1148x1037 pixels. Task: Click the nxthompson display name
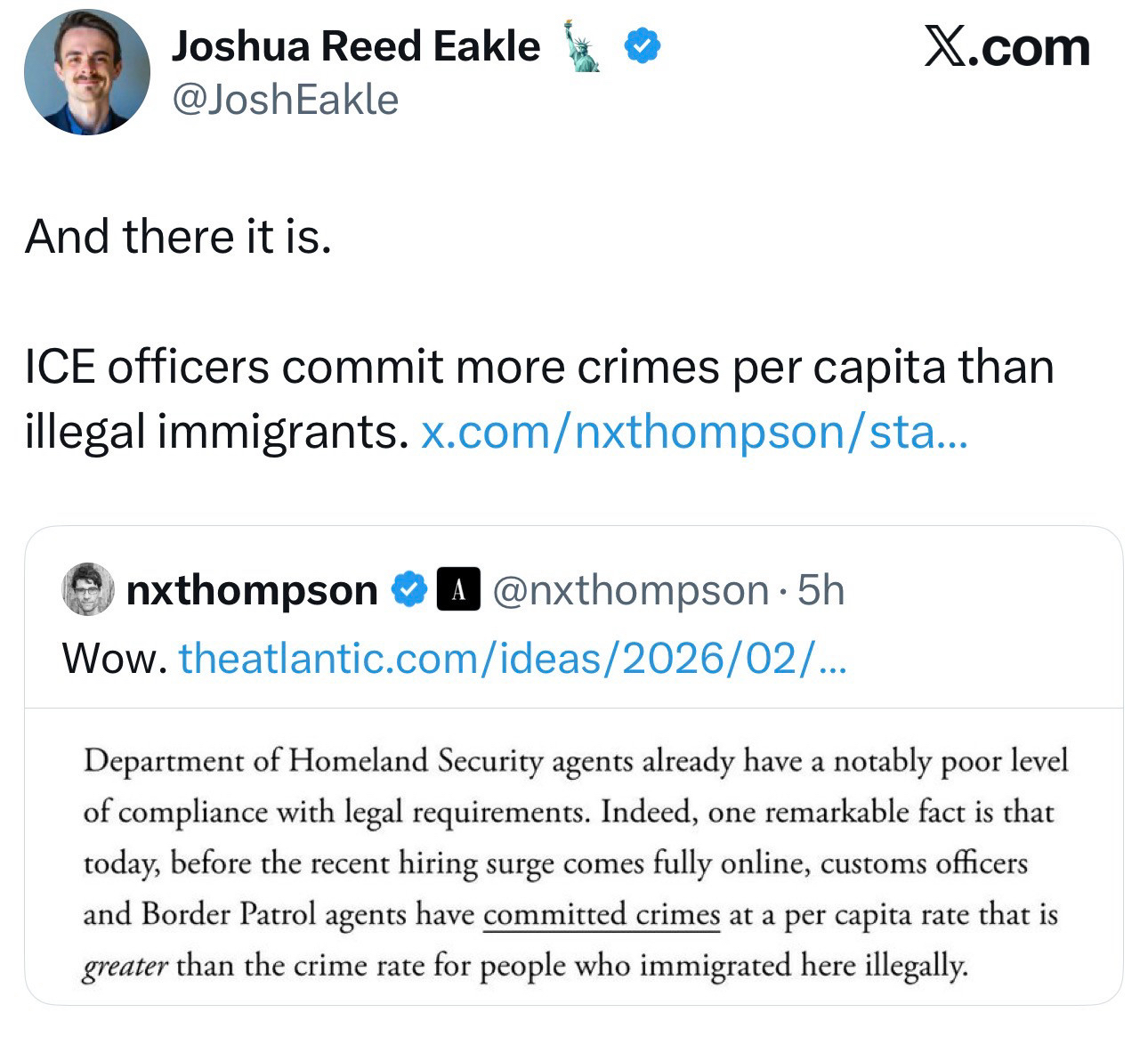point(252,590)
